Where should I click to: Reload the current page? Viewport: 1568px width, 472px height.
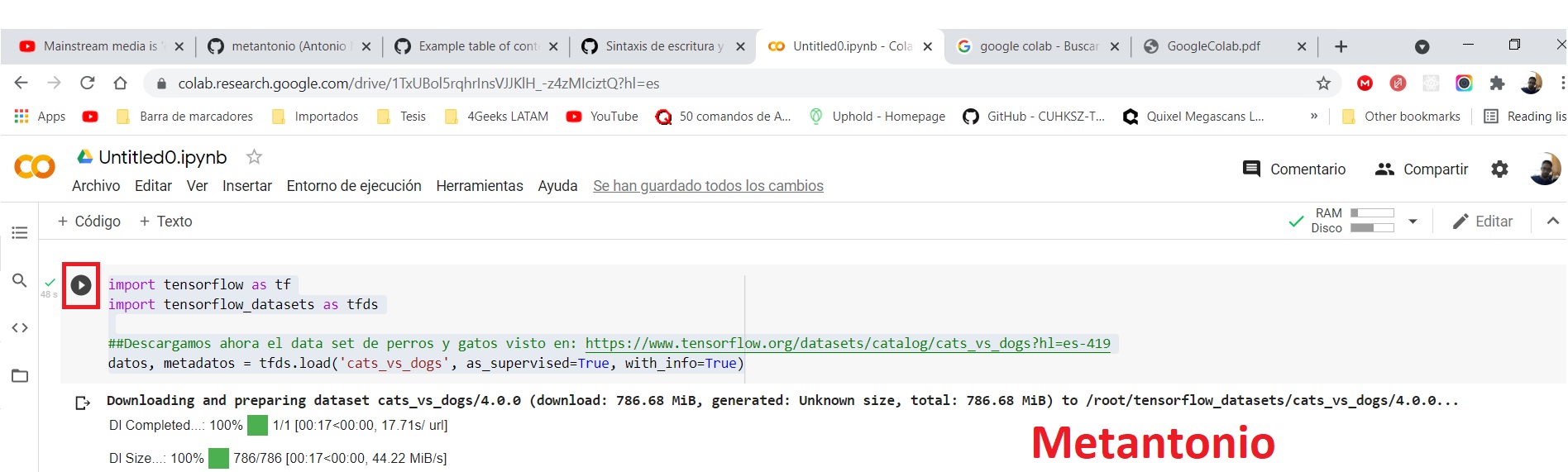[x=87, y=83]
